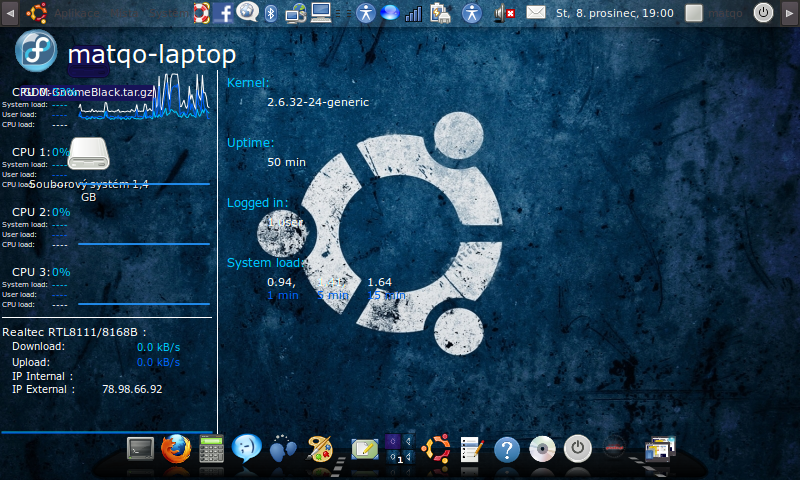The height and width of the screenshot is (480, 800).
Task: Open the checklist notes dock icon
Action: click(472, 449)
